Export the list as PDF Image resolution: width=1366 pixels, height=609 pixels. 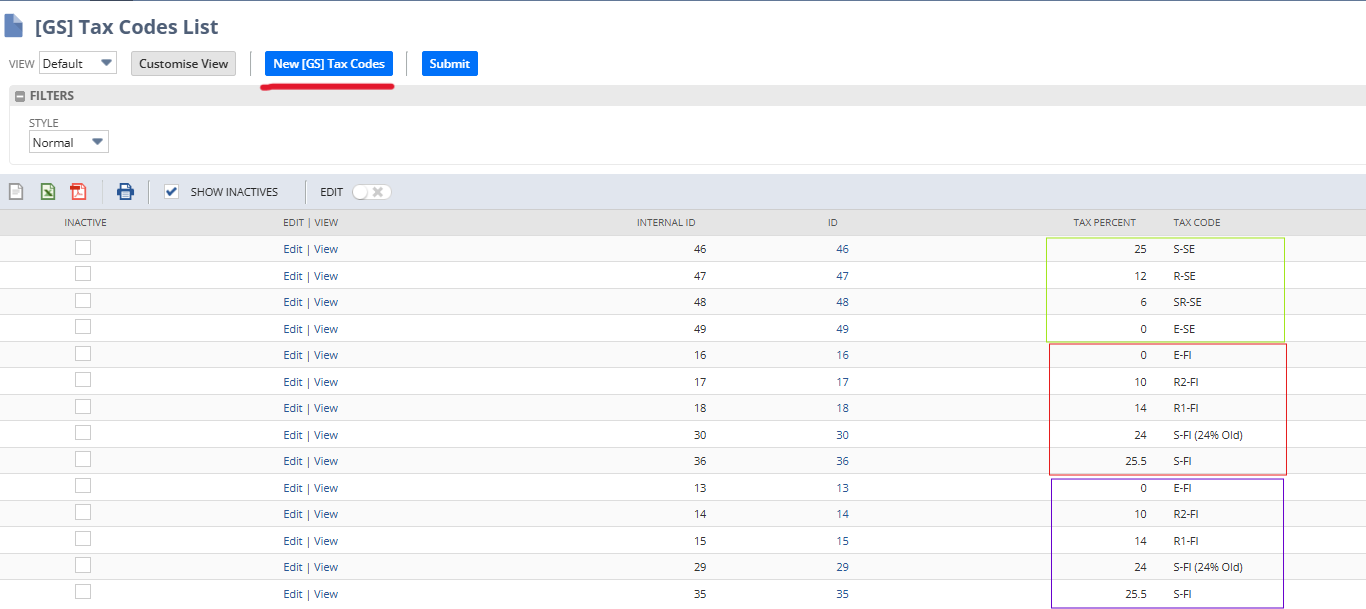[78, 192]
